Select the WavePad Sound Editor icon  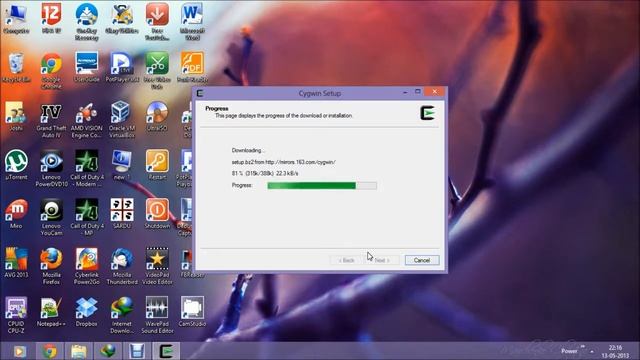click(157, 314)
